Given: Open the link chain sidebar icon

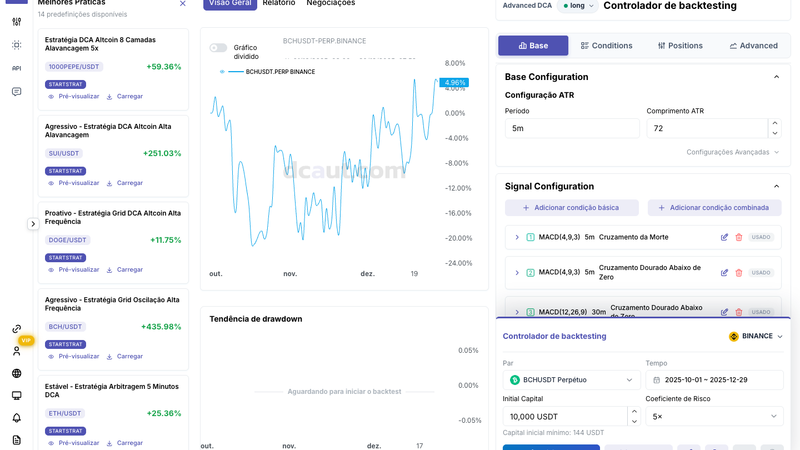Looking at the screenshot, I should point(16,329).
